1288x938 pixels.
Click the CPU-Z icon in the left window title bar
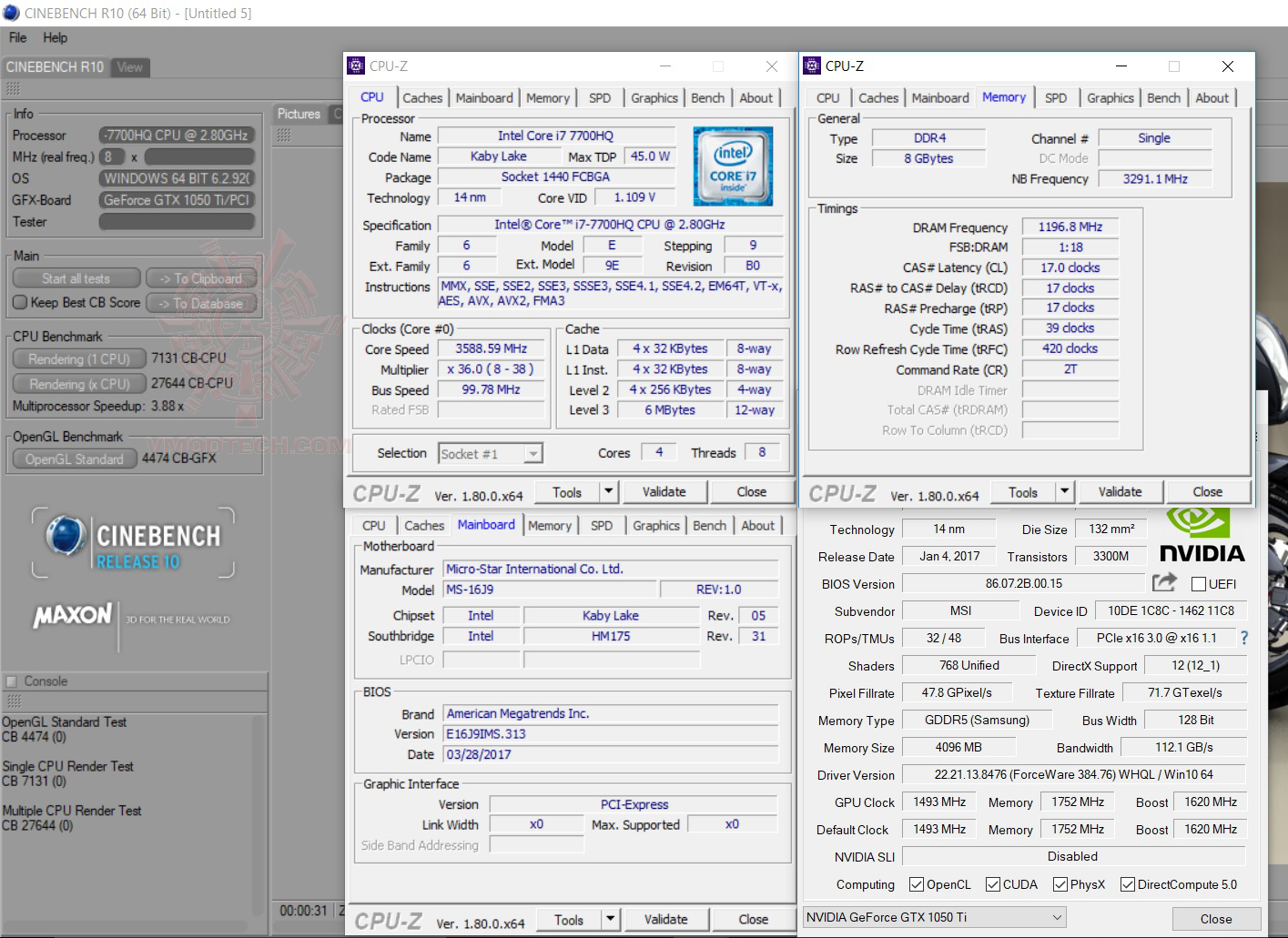tap(356, 66)
